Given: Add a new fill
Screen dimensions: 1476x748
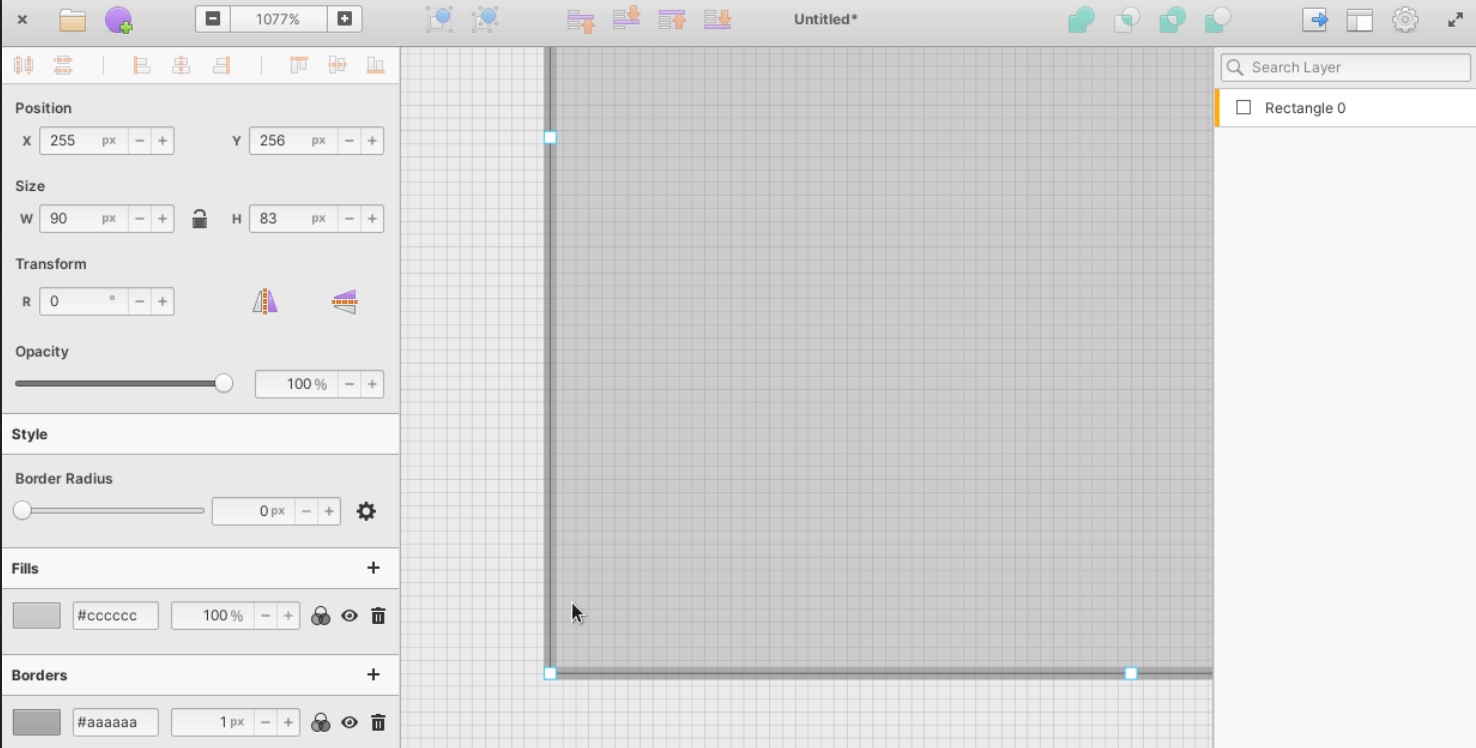Looking at the screenshot, I should pos(373,568).
